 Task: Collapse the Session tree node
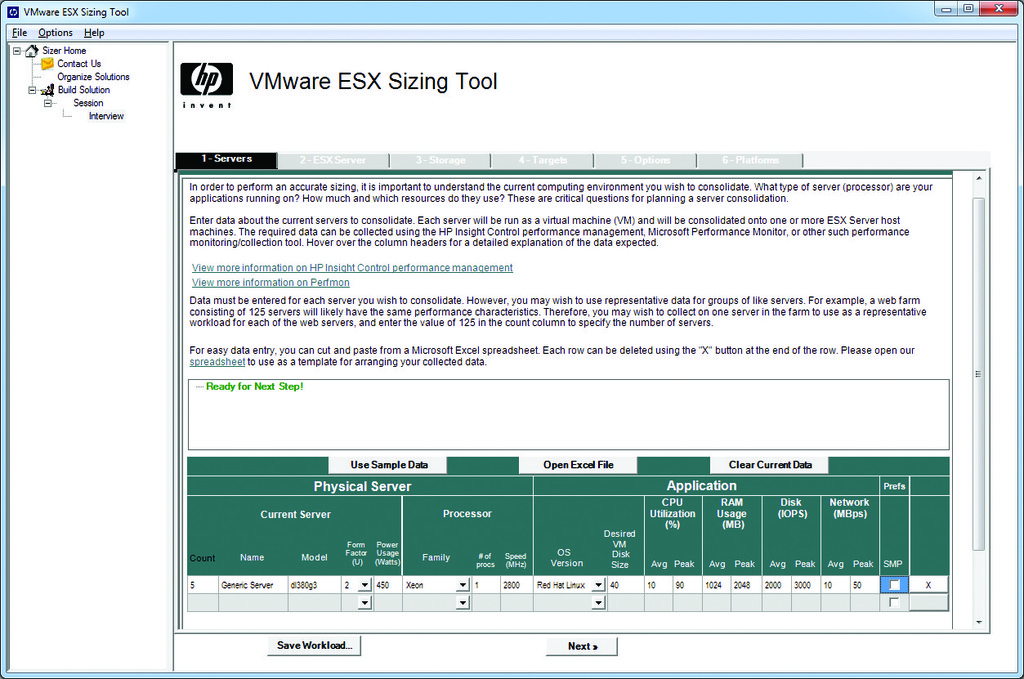click(48, 103)
